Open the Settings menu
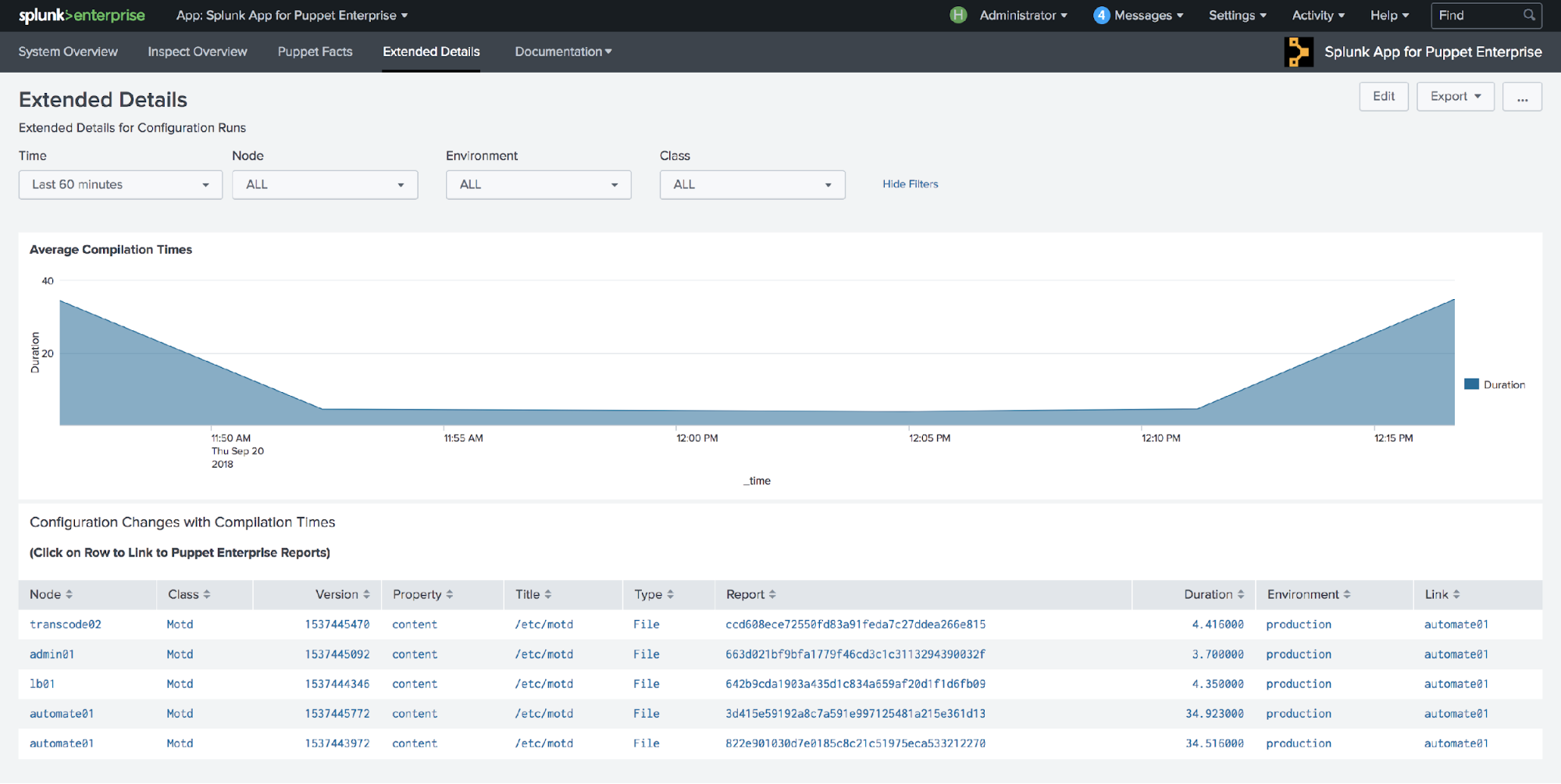This screenshot has width=1561, height=784. pyautogui.click(x=1238, y=15)
